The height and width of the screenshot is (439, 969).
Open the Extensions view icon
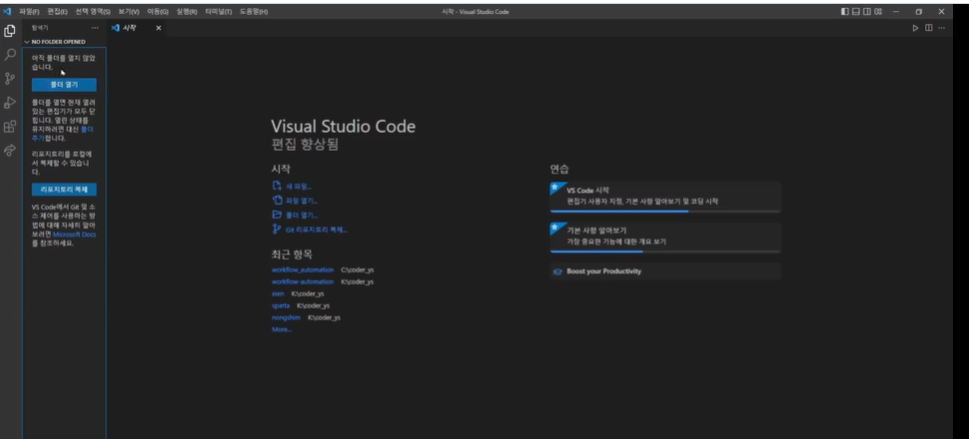click(10, 127)
